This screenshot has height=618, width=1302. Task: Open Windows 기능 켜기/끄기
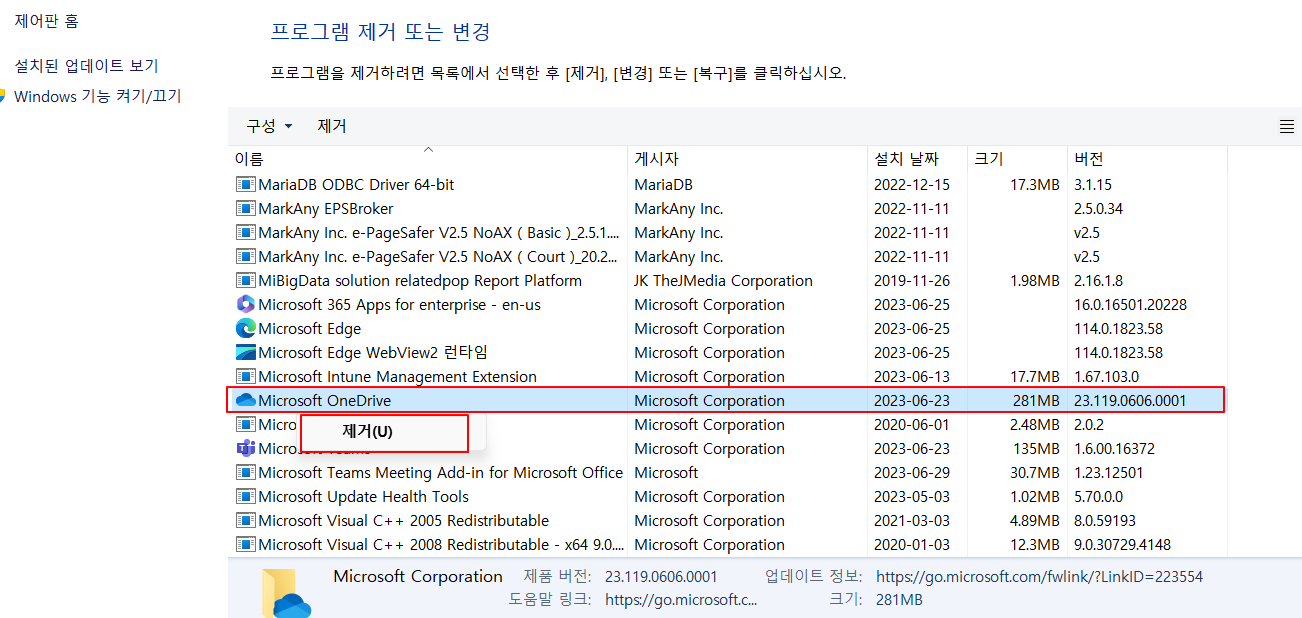pyautogui.click(x=95, y=96)
